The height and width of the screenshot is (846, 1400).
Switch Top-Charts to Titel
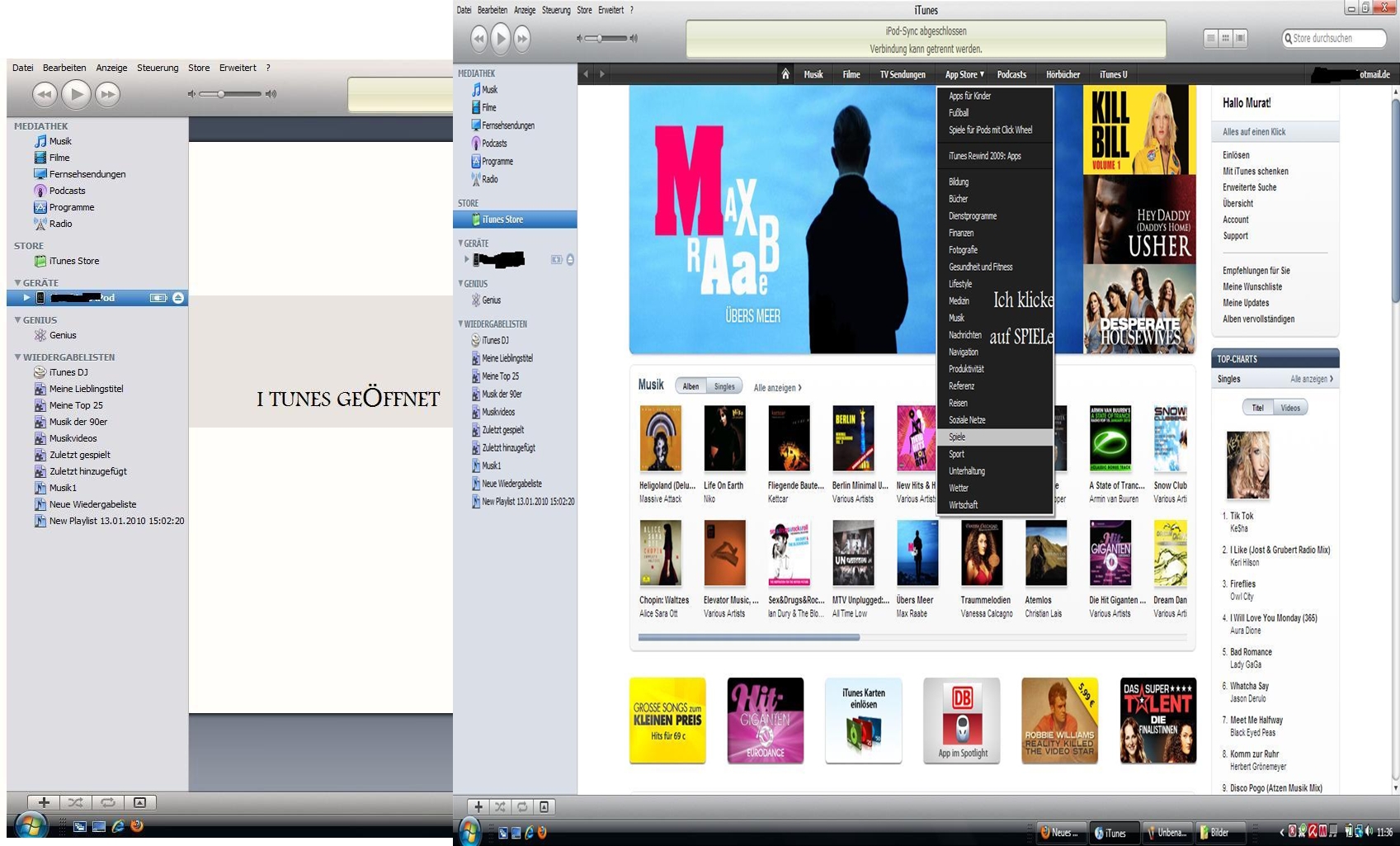(x=1258, y=408)
